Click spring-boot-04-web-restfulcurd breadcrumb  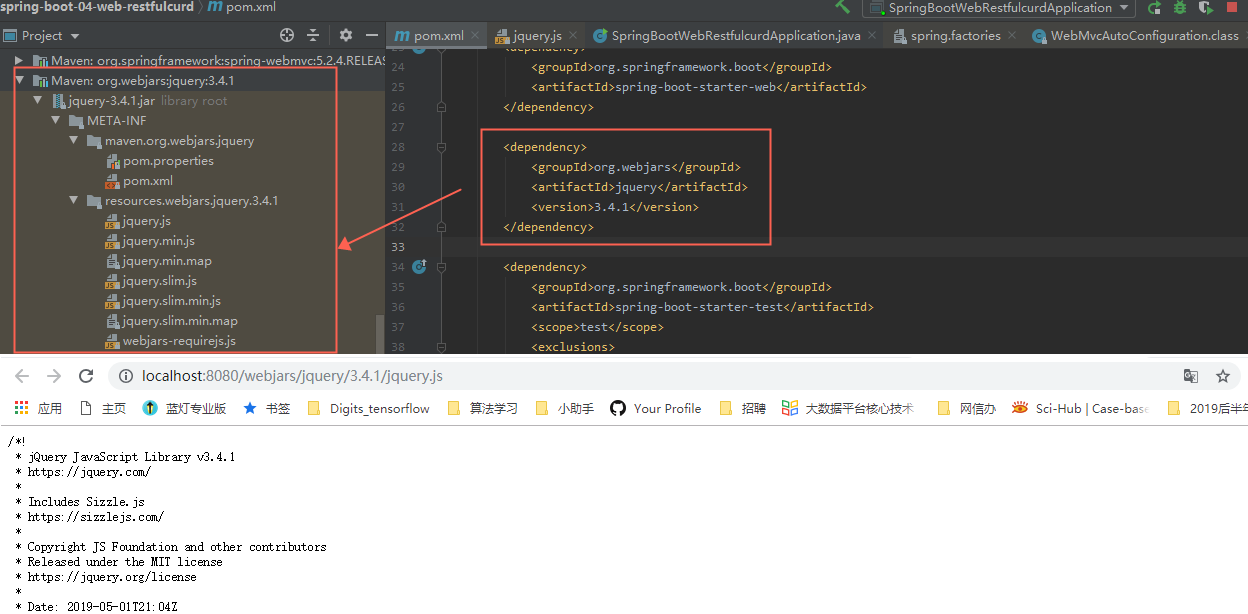97,7
